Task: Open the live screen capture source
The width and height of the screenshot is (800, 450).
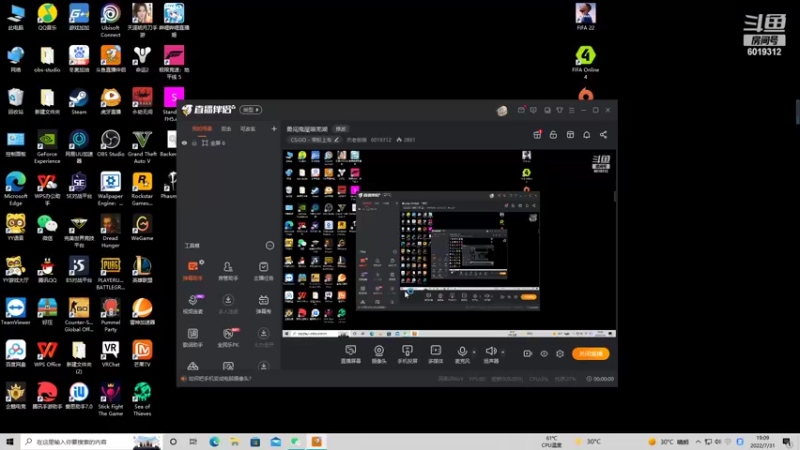Action: 351,354
